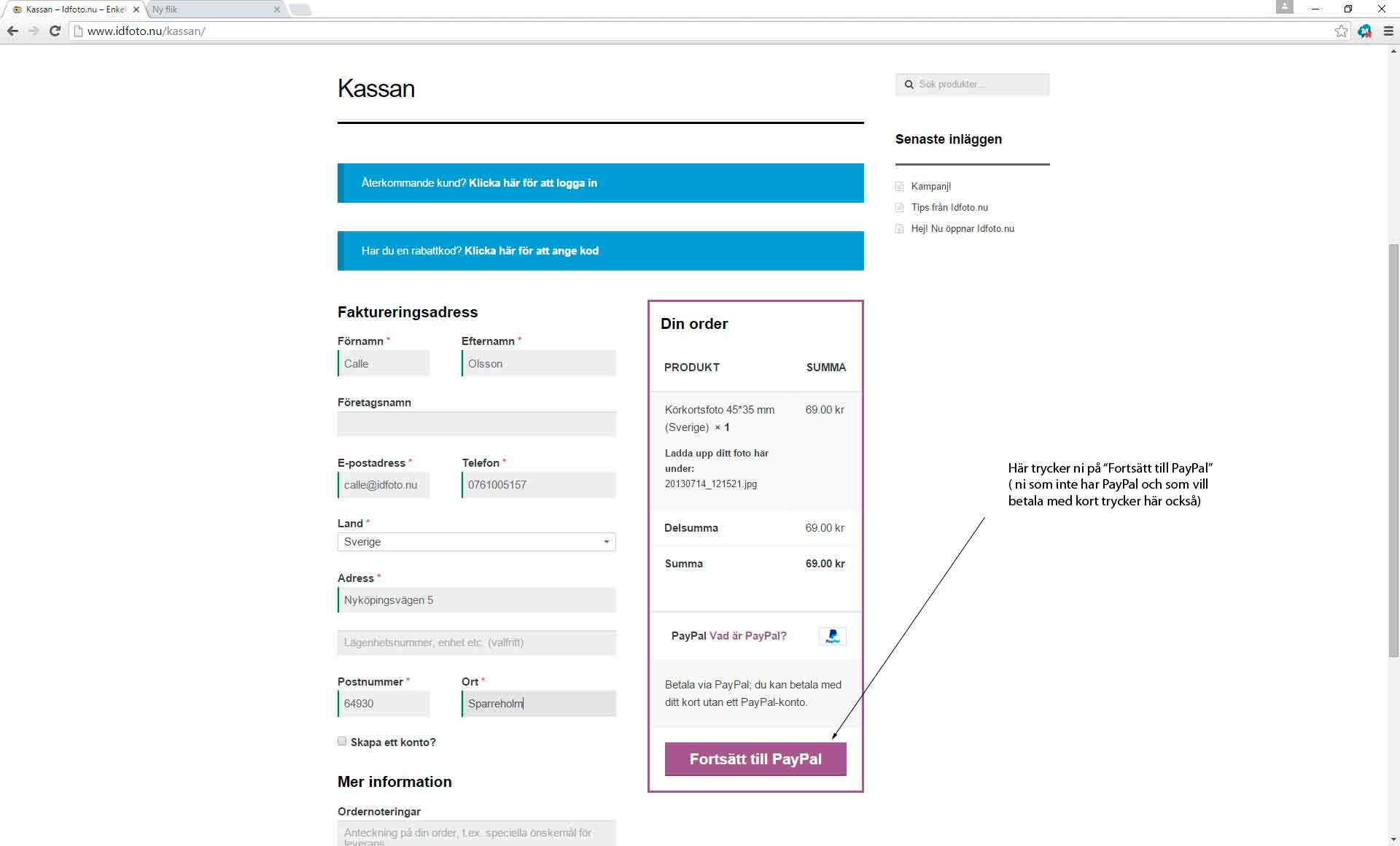1400x846 pixels.
Task: Bookmark this page with star icon
Action: (1341, 31)
